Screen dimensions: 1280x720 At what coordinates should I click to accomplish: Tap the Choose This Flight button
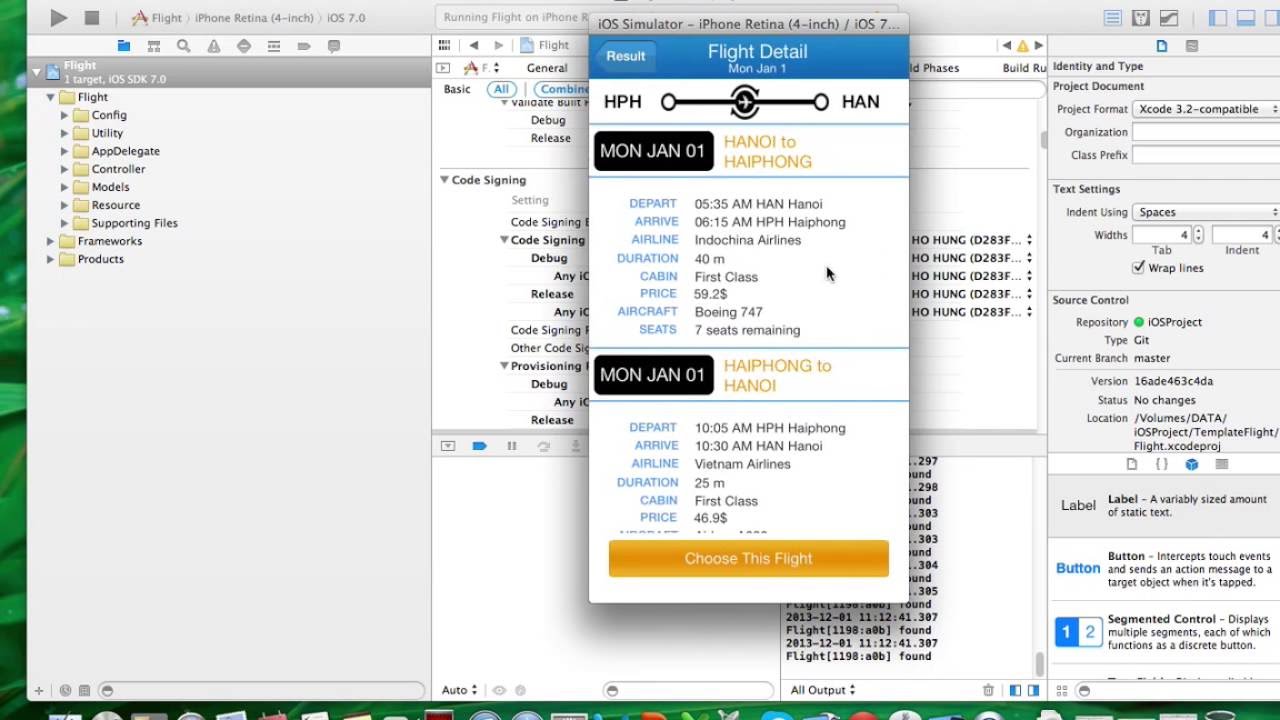click(748, 558)
